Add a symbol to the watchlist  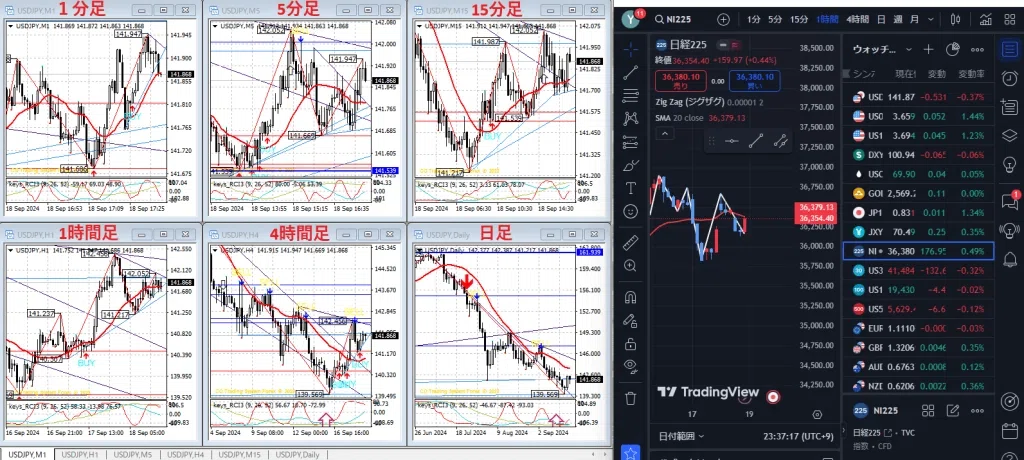pyautogui.click(x=928, y=49)
